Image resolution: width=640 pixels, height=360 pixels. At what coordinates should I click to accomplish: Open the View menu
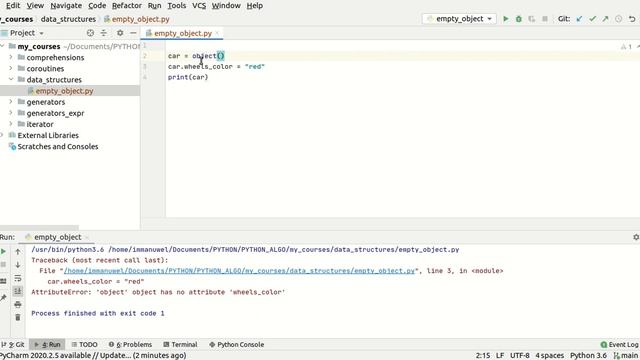(35, 6)
